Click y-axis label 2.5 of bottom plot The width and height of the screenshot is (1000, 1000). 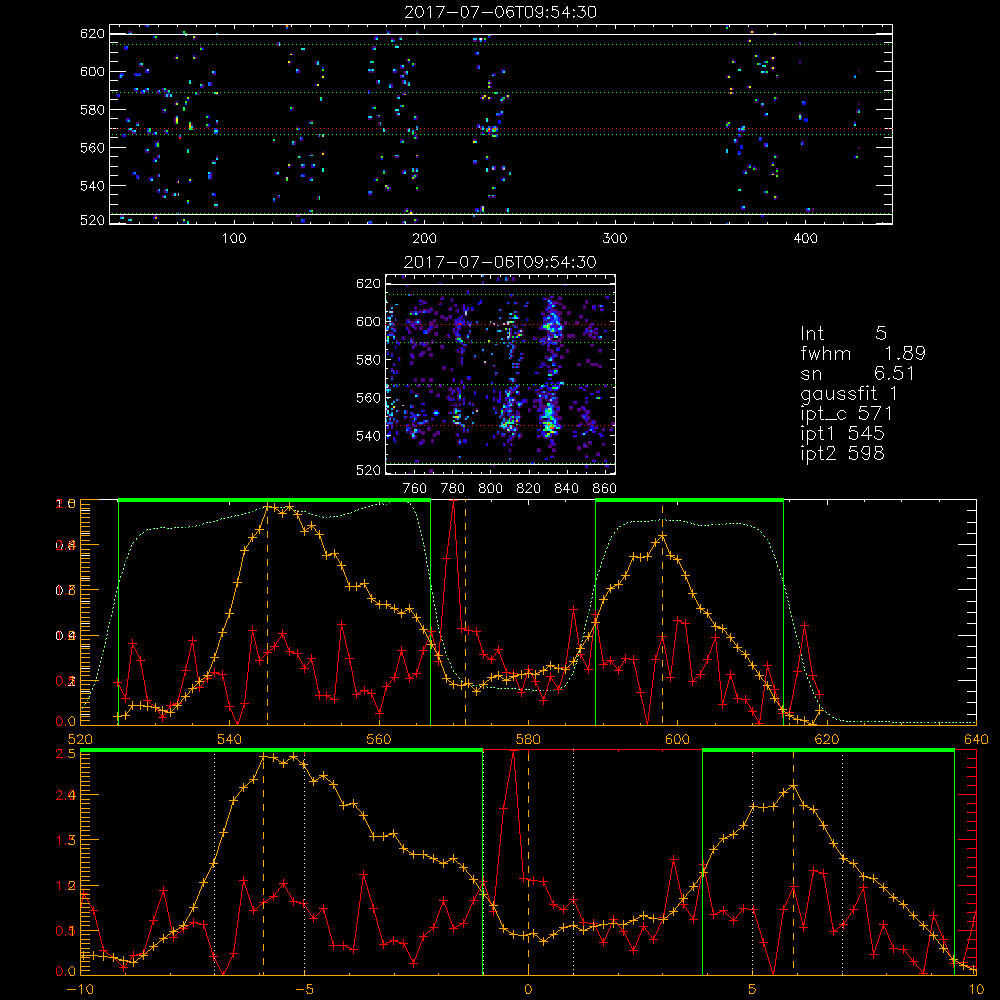click(x=67, y=753)
